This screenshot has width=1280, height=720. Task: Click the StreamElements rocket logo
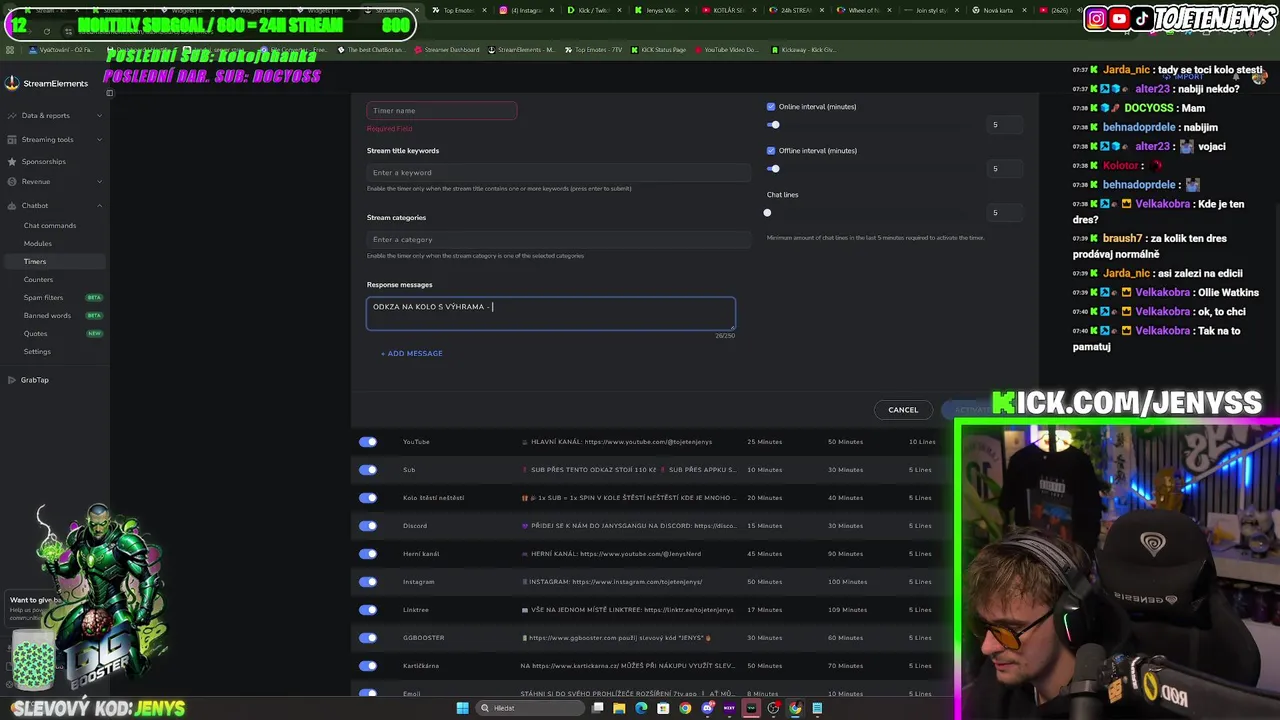pyautogui.click(x=12, y=83)
